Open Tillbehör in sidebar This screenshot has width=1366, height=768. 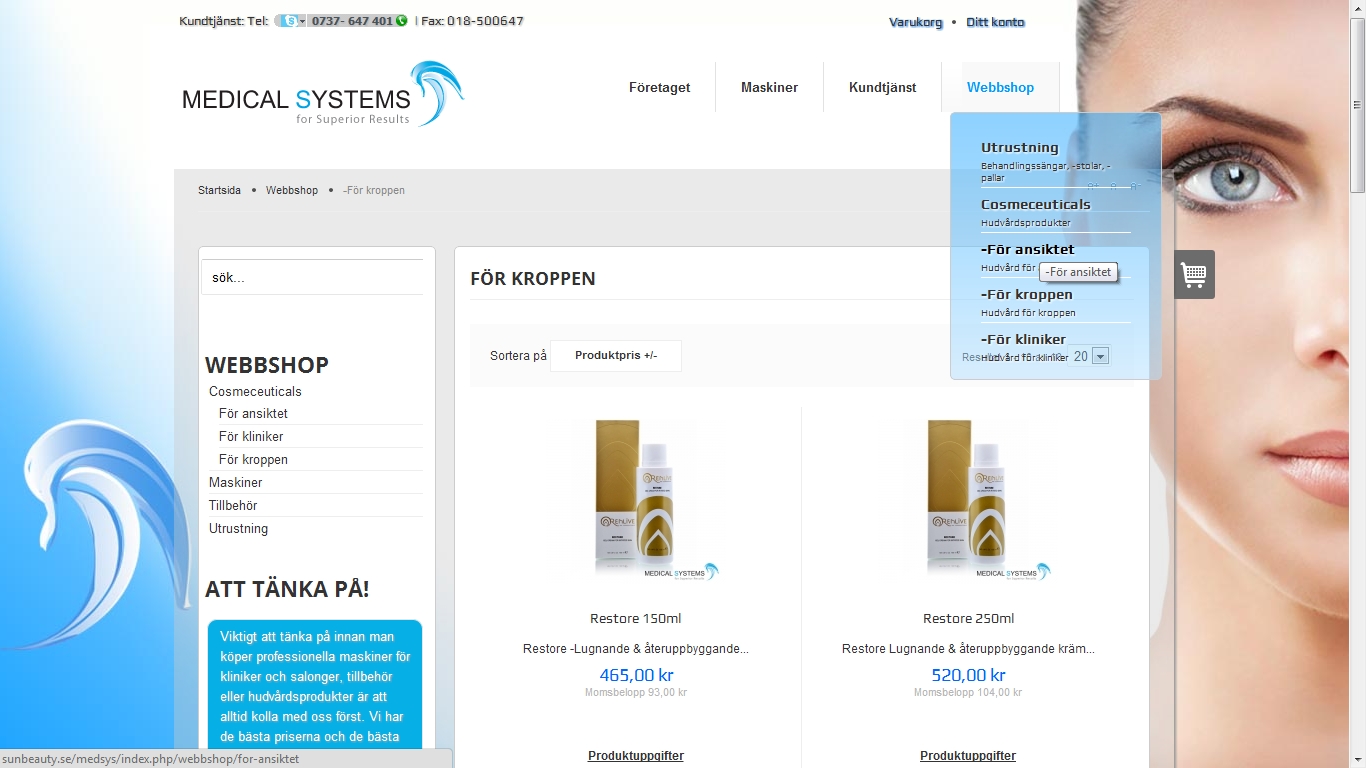click(x=233, y=505)
